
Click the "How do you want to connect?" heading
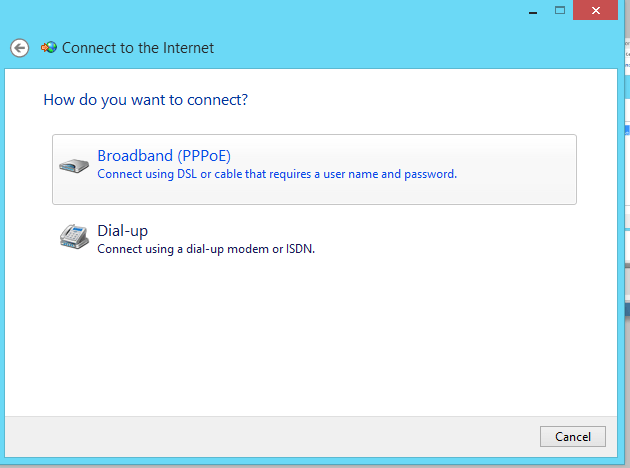click(x=146, y=100)
